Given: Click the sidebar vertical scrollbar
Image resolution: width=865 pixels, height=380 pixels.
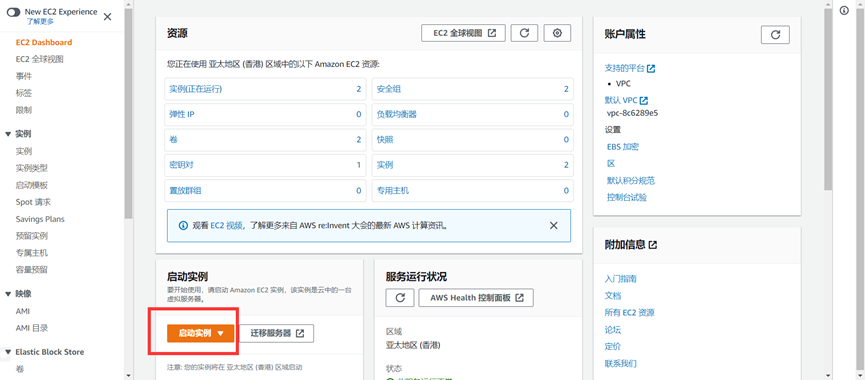Looking at the screenshot, I should (128, 113).
